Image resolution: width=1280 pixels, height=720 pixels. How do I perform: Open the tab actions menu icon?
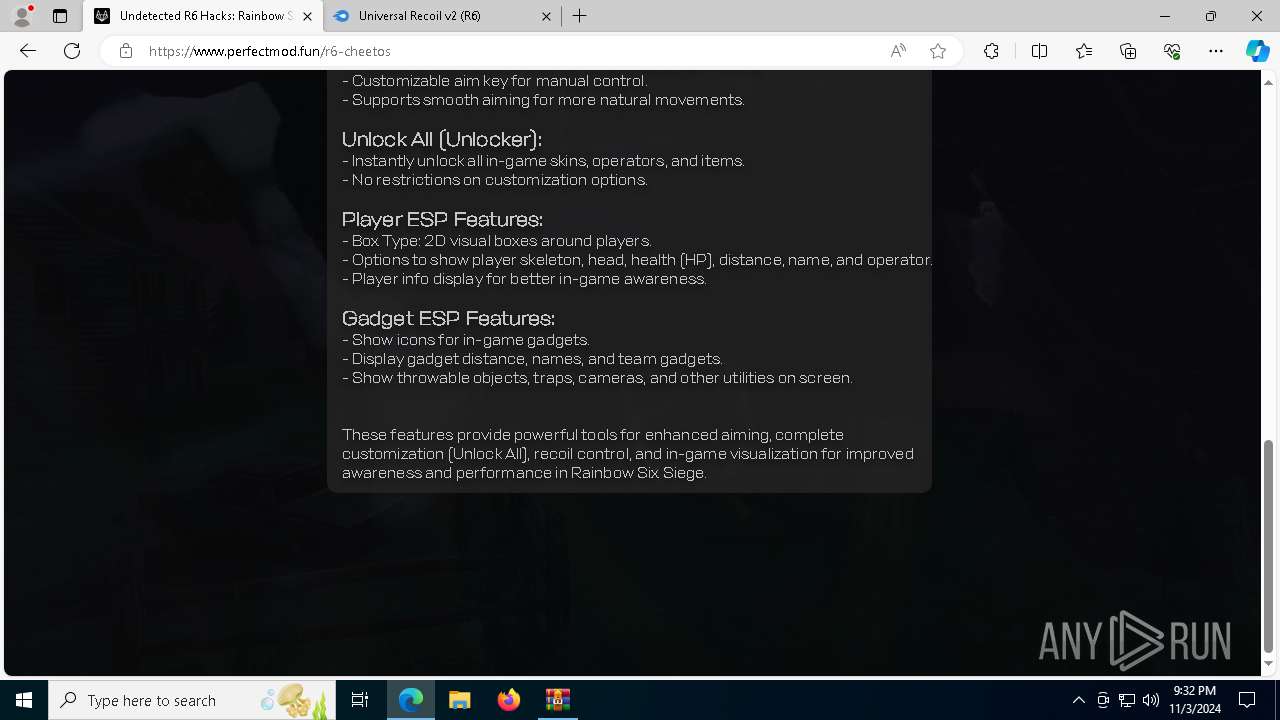(x=60, y=16)
